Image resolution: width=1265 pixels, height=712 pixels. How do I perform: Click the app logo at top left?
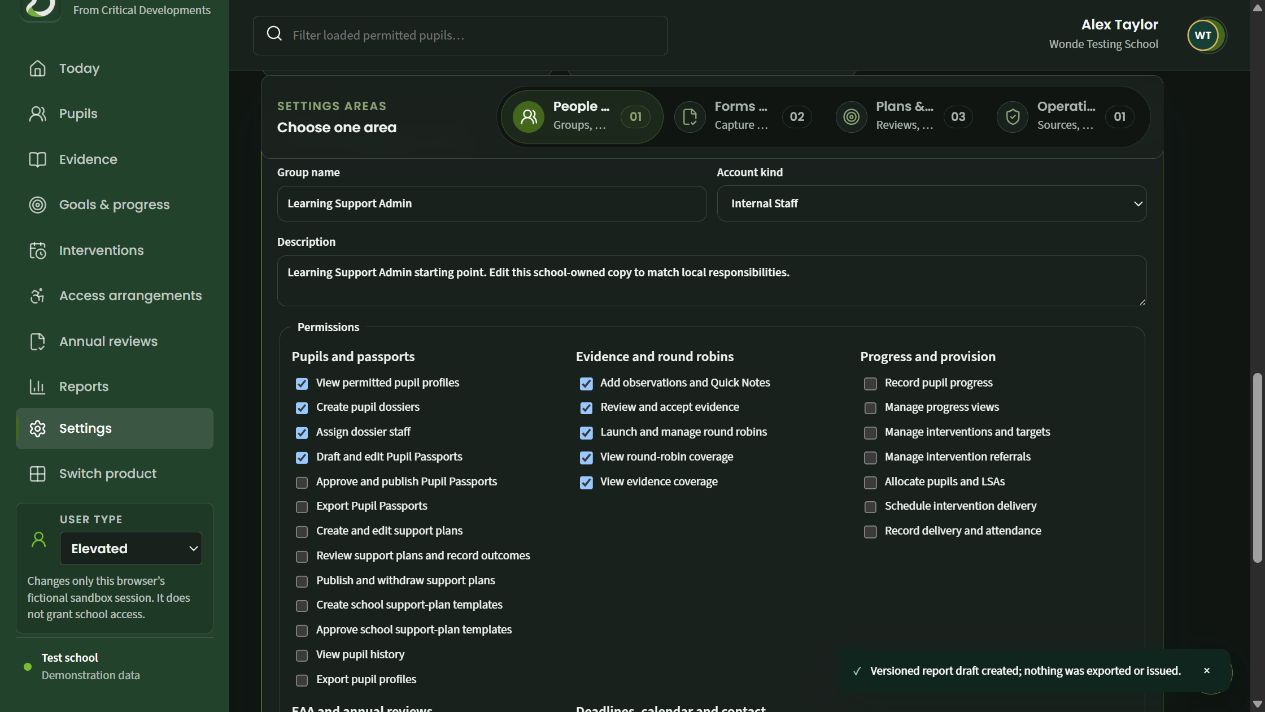[x=40, y=7]
